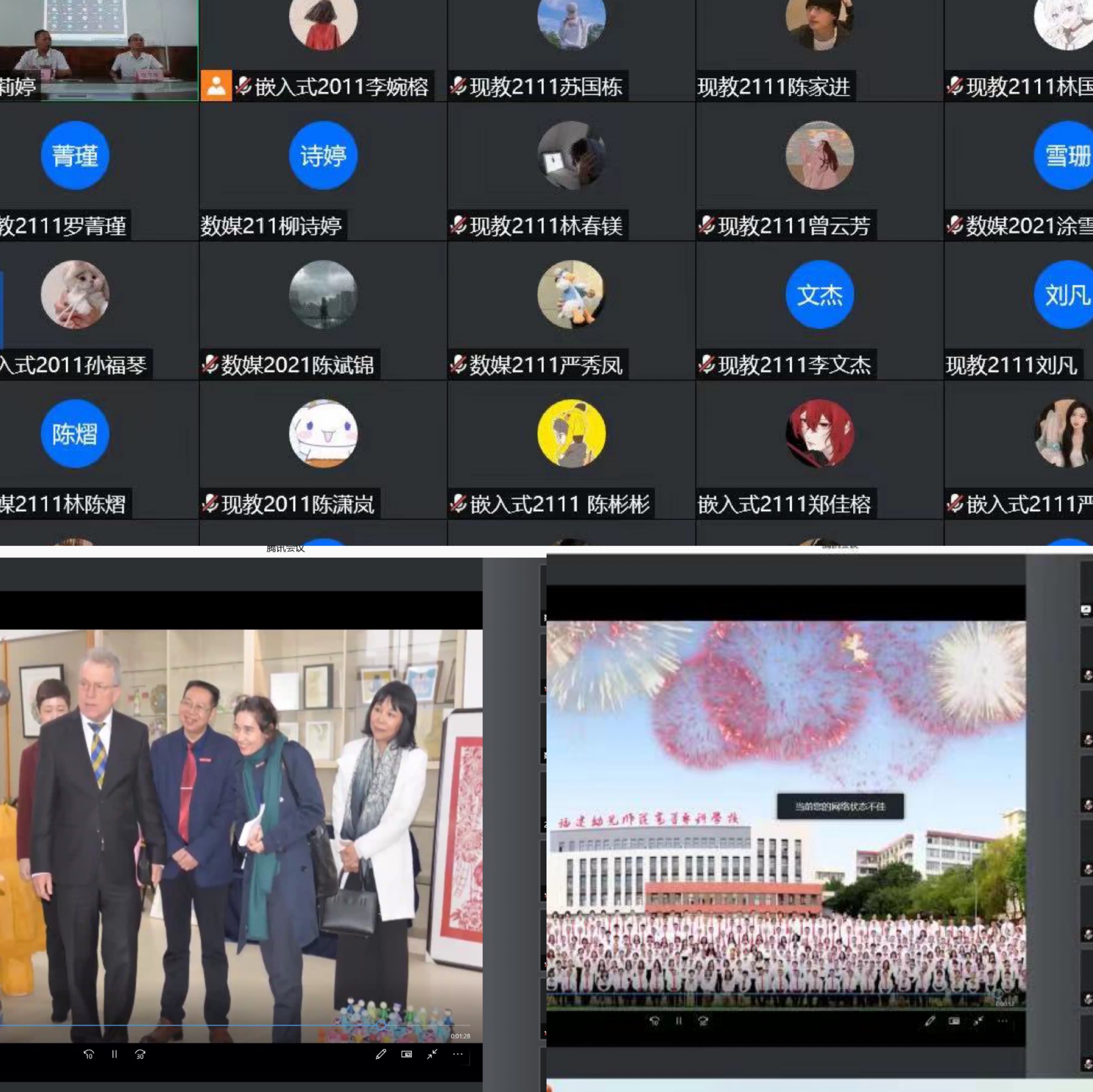The image size is (1093, 1092).
Task: Click the 现教2111陈家进 name label
Action: click(773, 86)
